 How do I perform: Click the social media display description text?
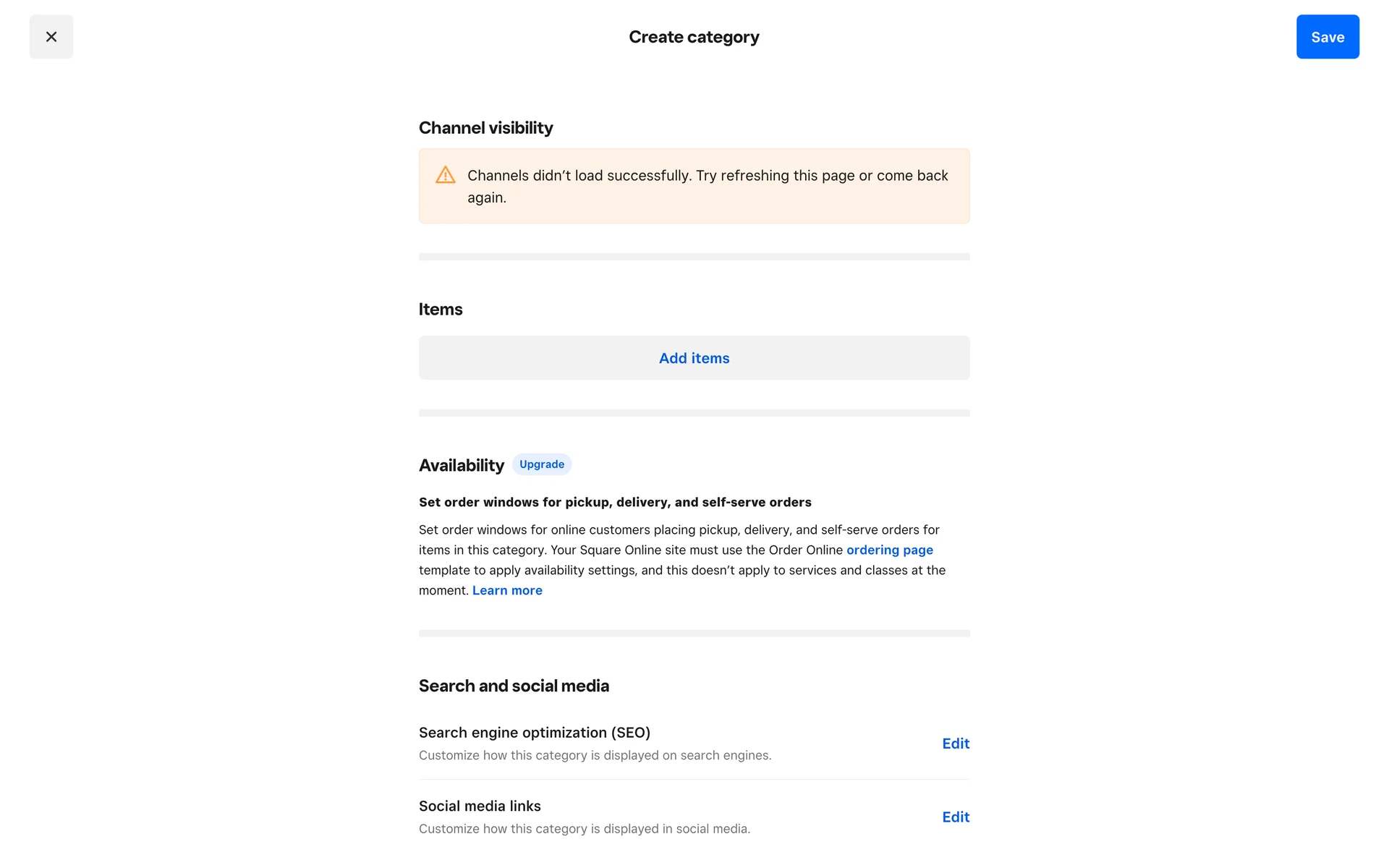[584, 829]
